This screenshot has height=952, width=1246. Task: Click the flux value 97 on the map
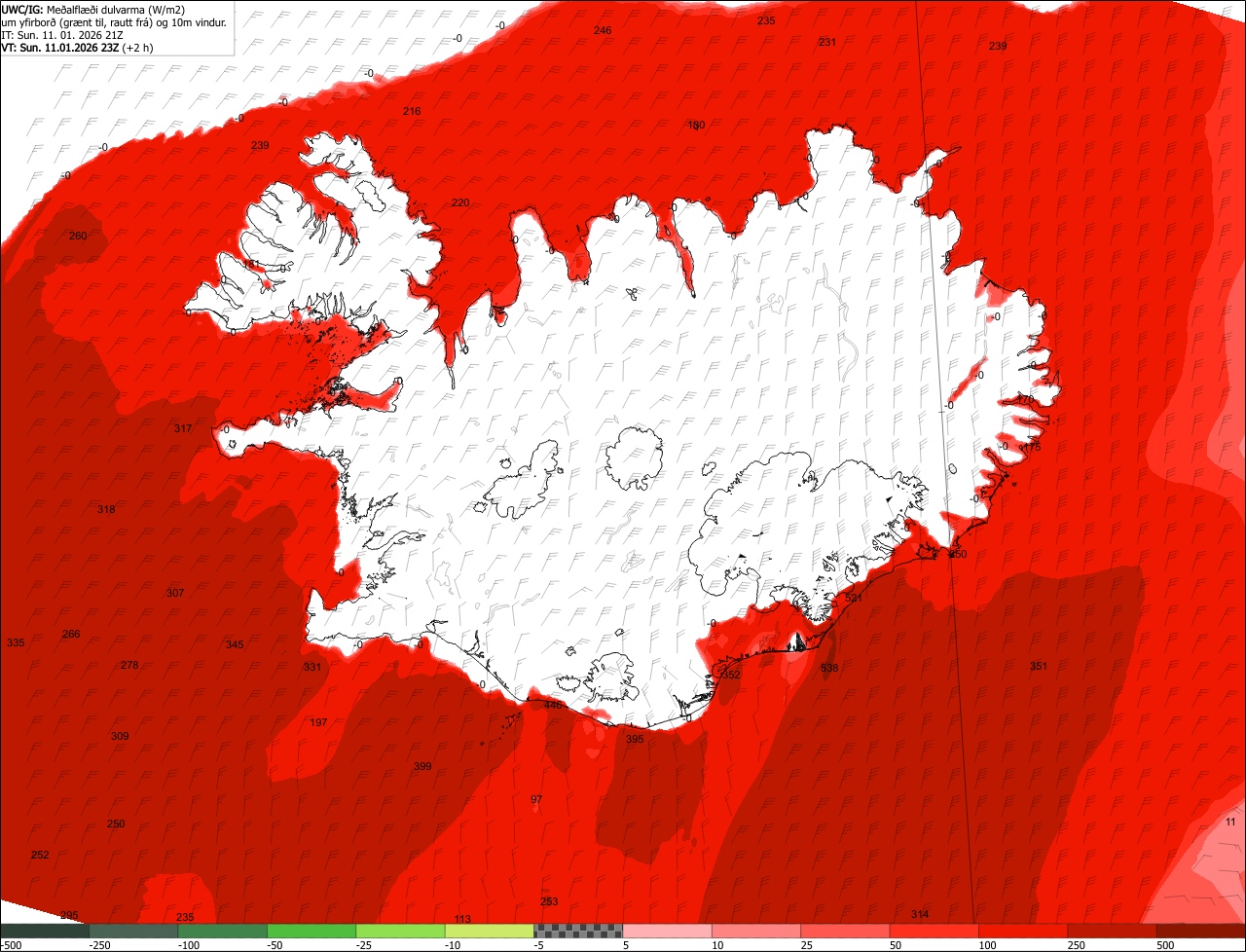[x=536, y=799]
